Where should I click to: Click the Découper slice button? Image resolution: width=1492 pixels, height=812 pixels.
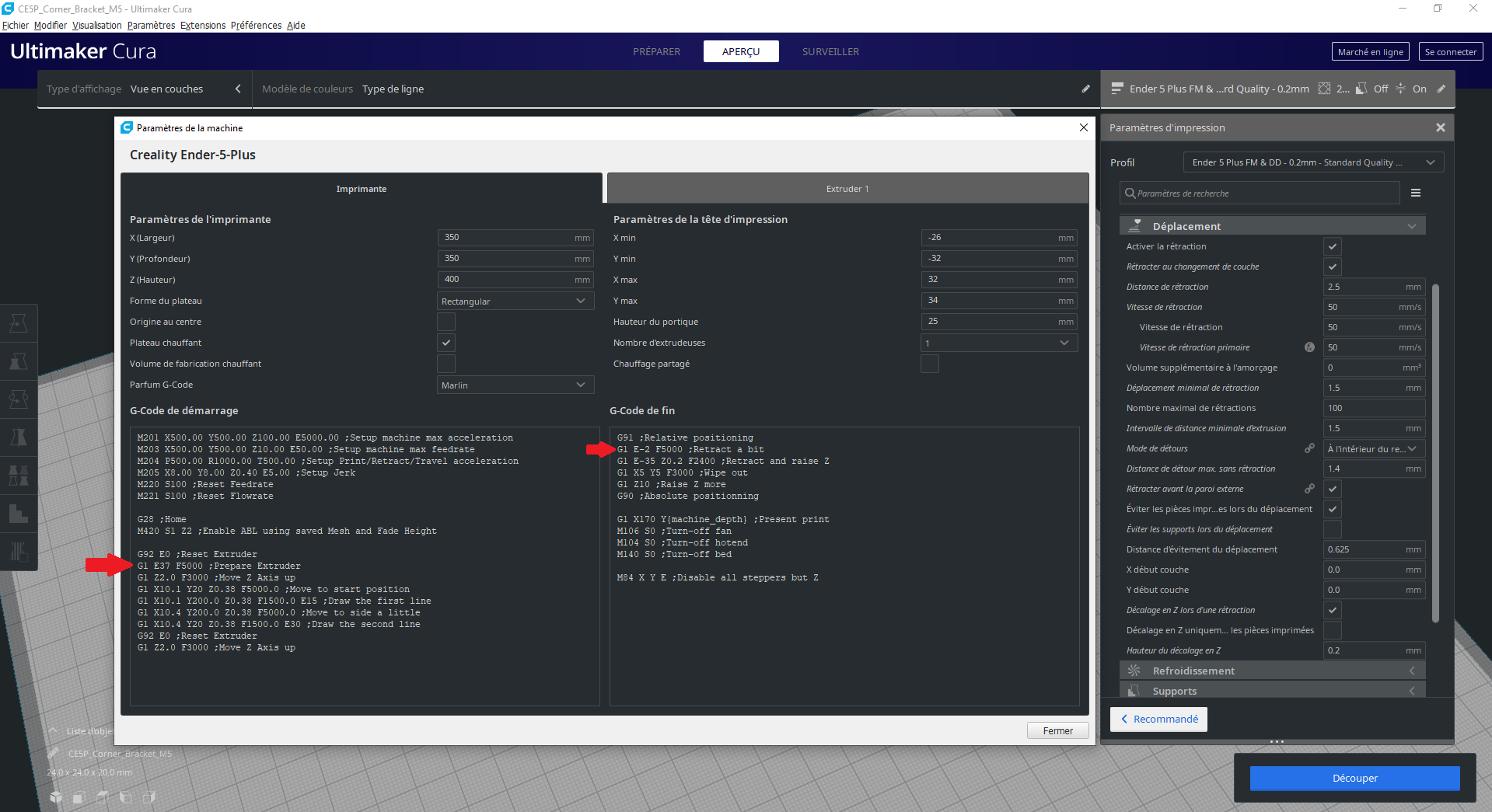click(1354, 778)
